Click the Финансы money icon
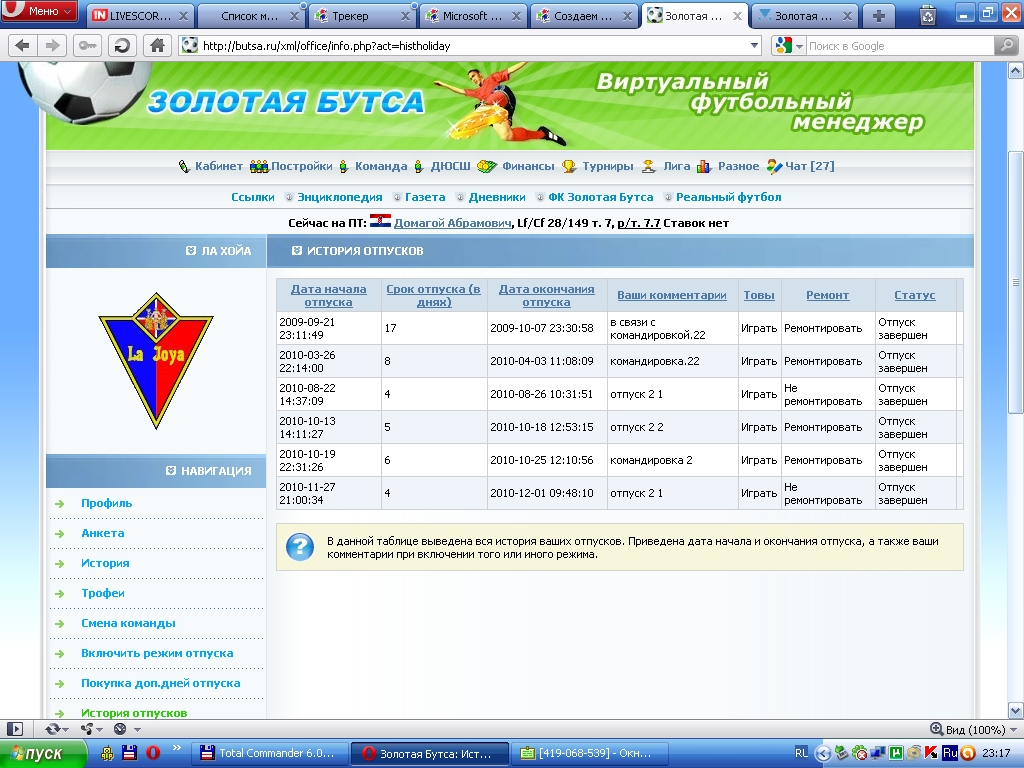The height and width of the screenshot is (768, 1024). pos(487,166)
